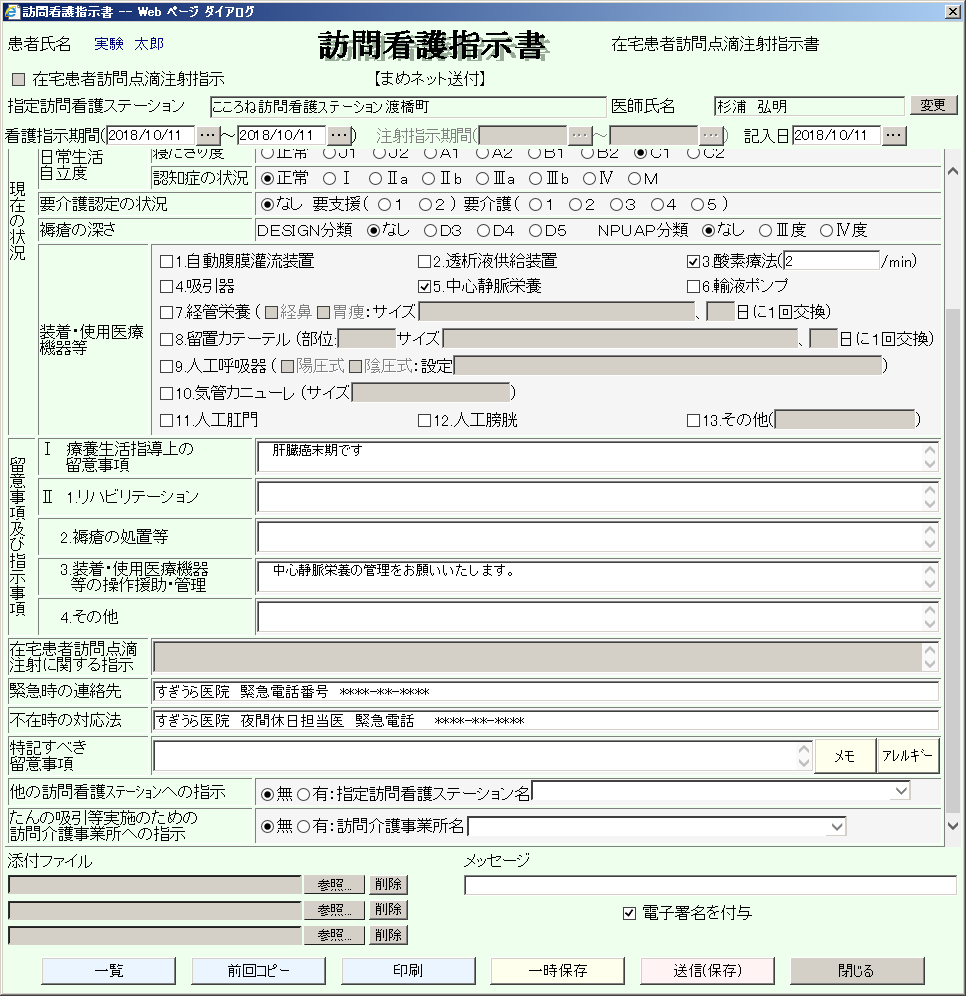
Task: Select 有 for 訪問介護事業所への指示
Action: [x=304, y=826]
